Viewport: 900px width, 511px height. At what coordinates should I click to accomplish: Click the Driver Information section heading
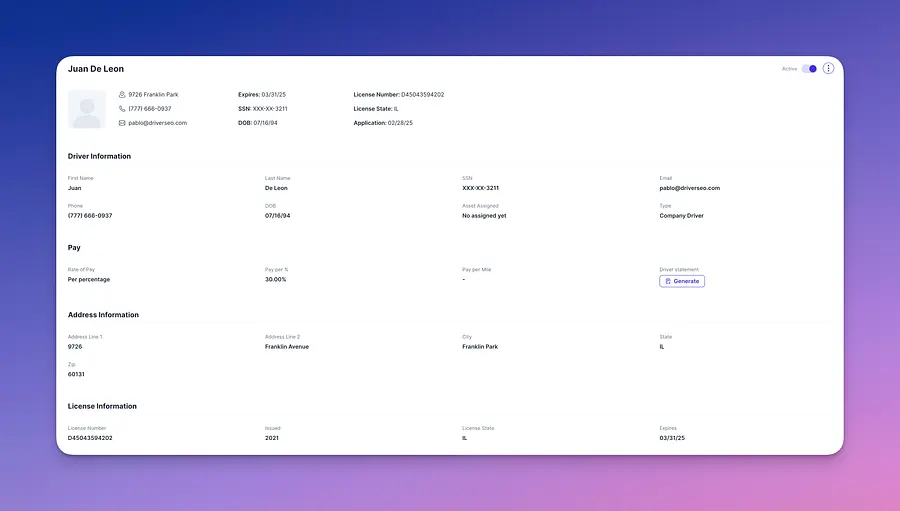point(99,156)
